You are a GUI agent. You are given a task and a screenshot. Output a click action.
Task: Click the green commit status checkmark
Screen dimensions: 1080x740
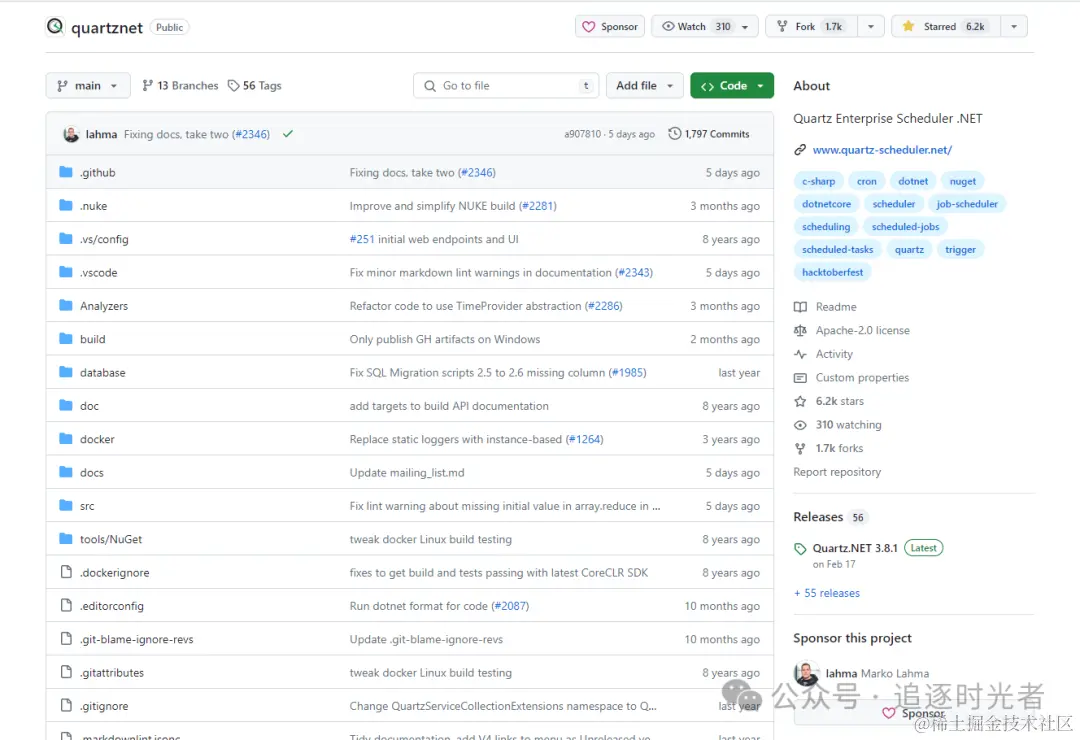pyautogui.click(x=288, y=134)
